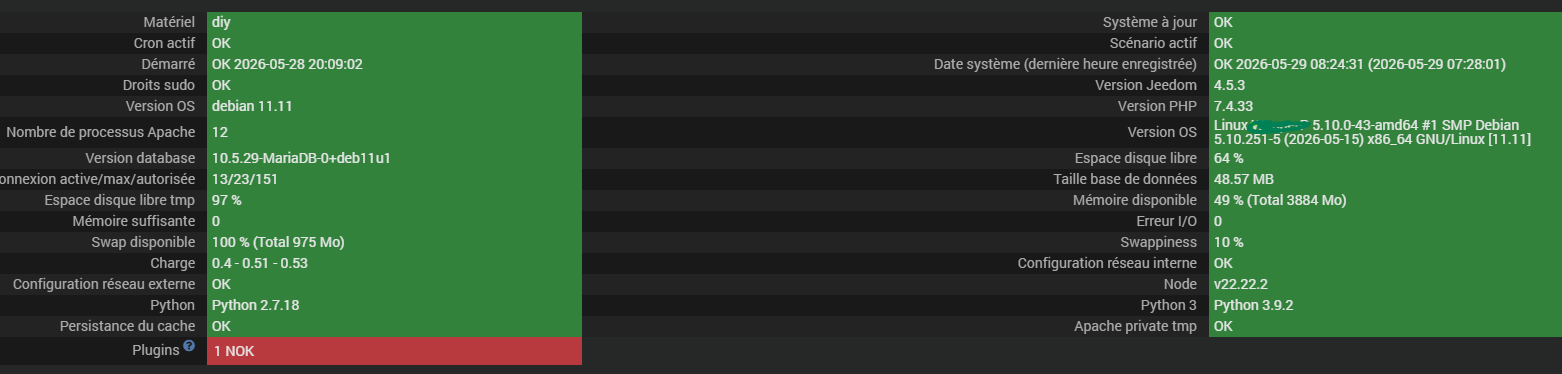Click the Plugins help question mark icon

tap(189, 347)
